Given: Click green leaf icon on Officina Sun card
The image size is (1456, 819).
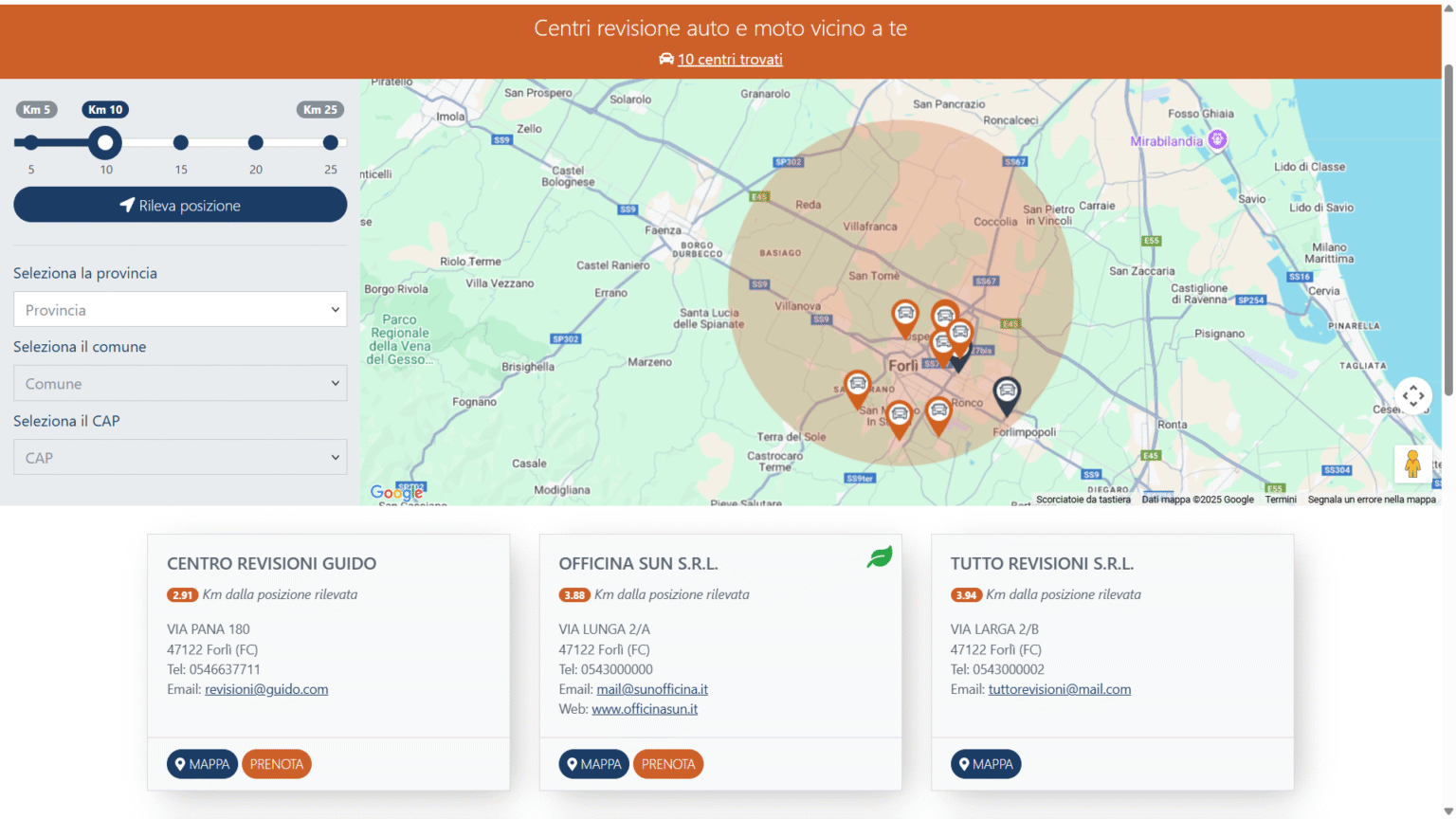Looking at the screenshot, I should pos(880,557).
